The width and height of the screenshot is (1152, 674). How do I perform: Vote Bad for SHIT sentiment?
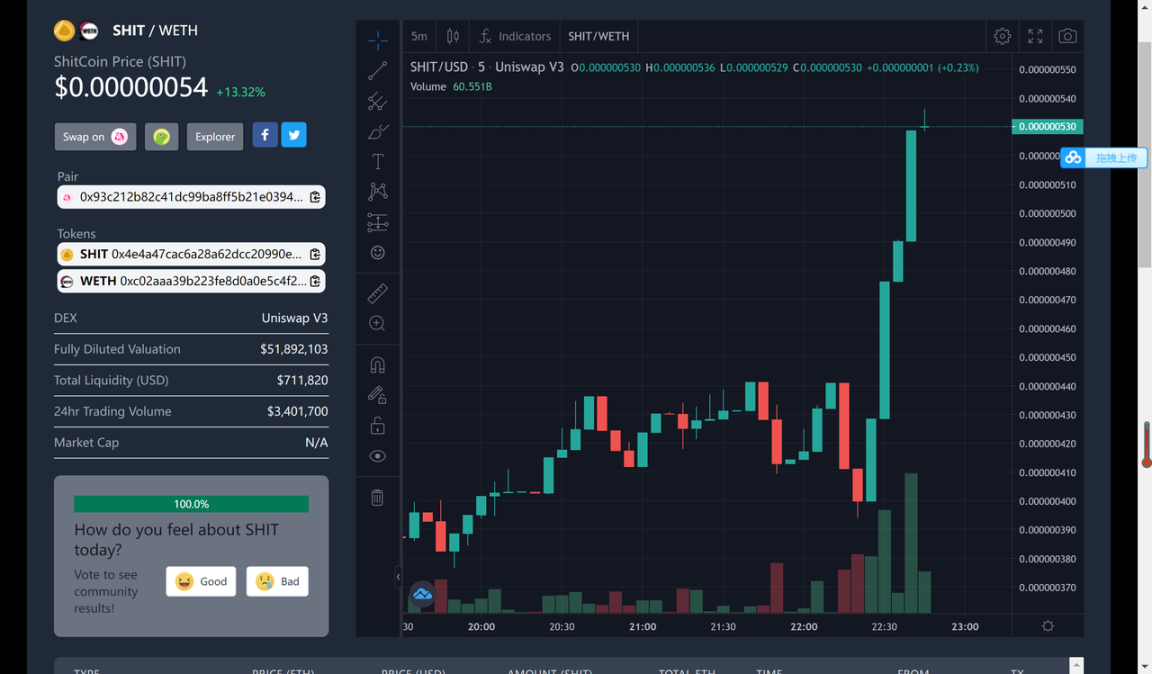pos(278,581)
